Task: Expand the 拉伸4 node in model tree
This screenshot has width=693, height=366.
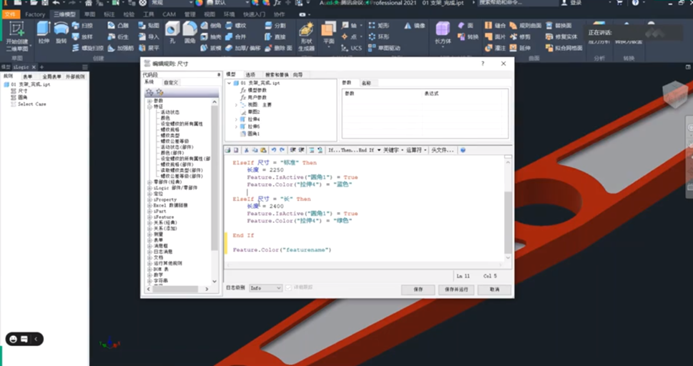Action: [x=236, y=119]
